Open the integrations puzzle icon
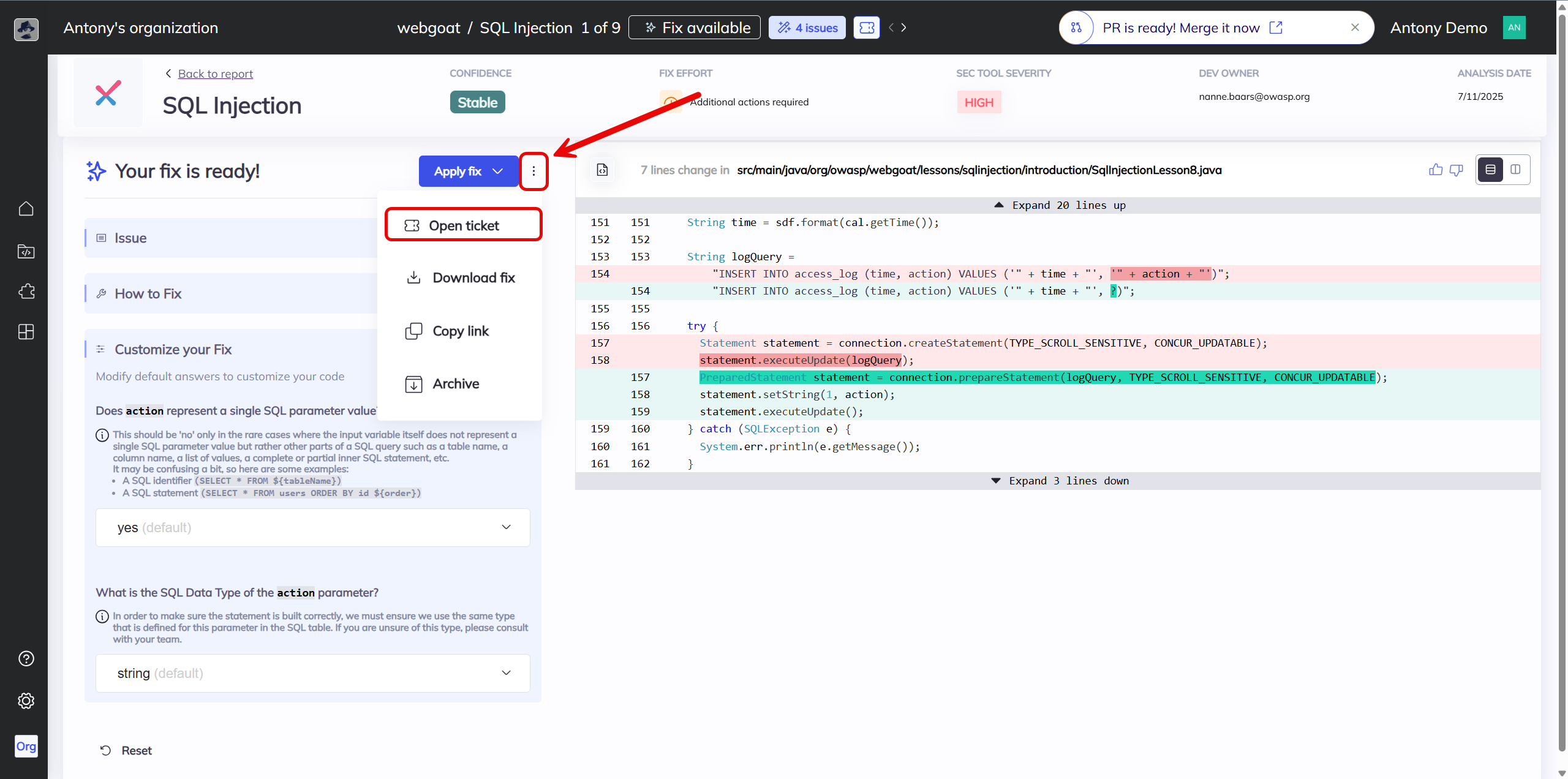Screen dimensions: 1568x779 point(26,292)
